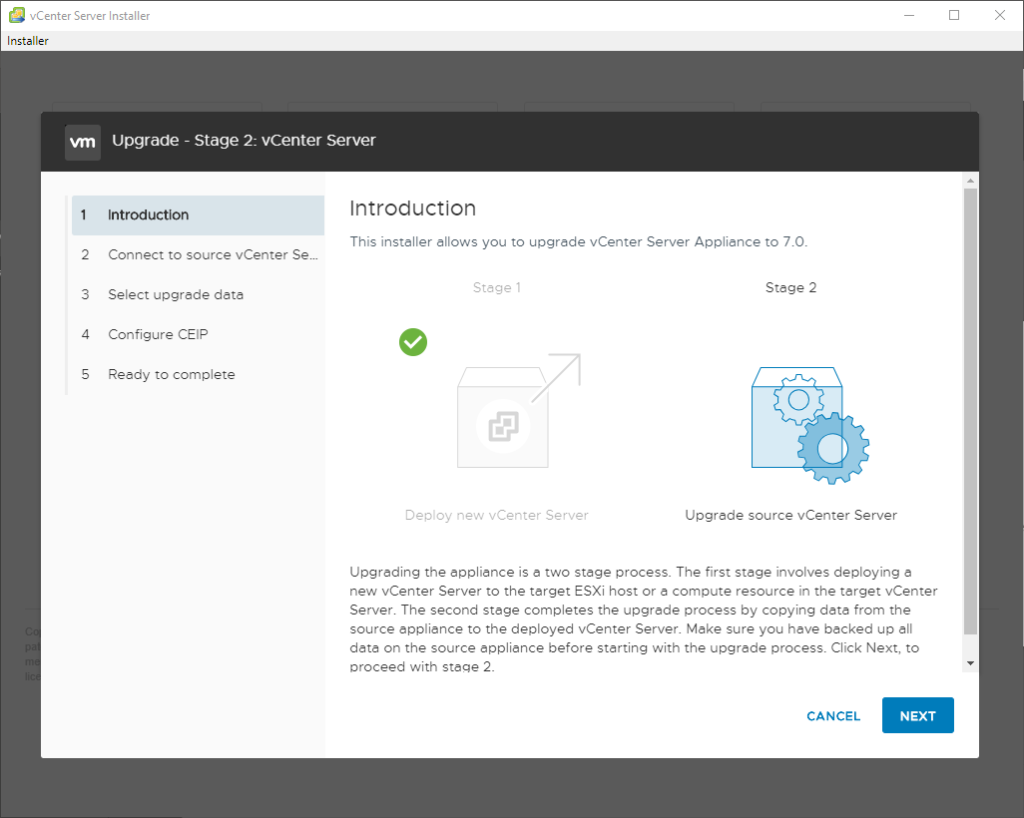Click the Deploy new vCenter Server box illustration
The image size is (1024, 818).
click(x=519, y=411)
